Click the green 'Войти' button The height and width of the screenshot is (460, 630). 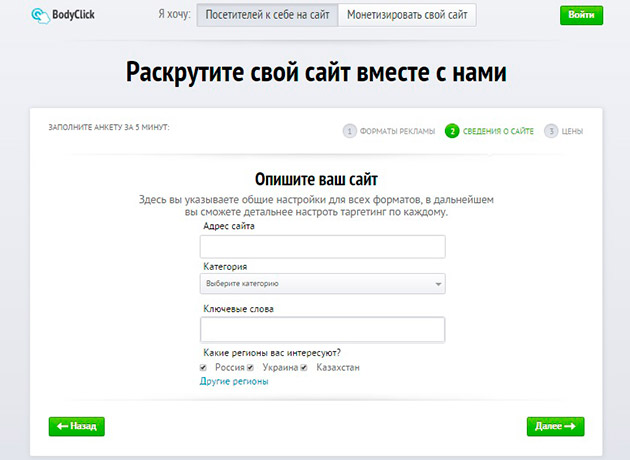(x=581, y=15)
